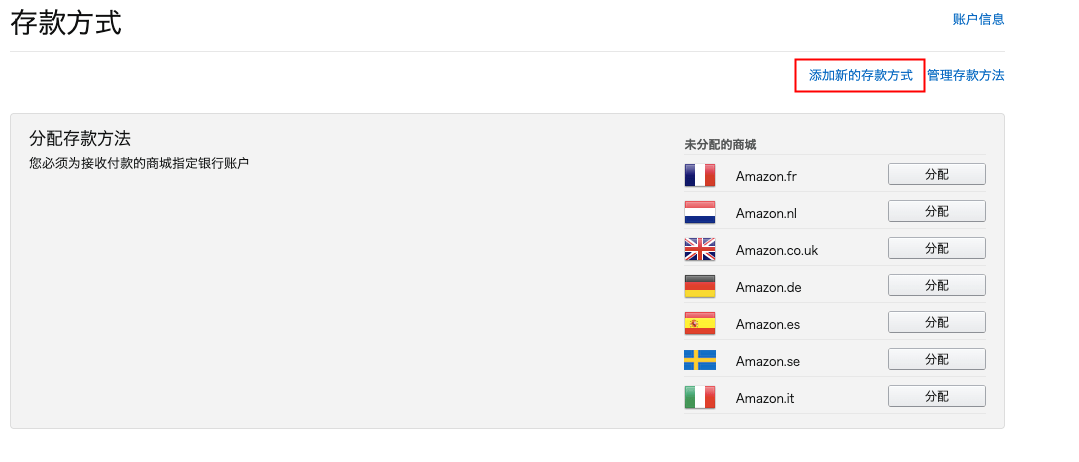
Task: Click 分配 for Amazon.se marketplace
Action: click(x=936, y=359)
